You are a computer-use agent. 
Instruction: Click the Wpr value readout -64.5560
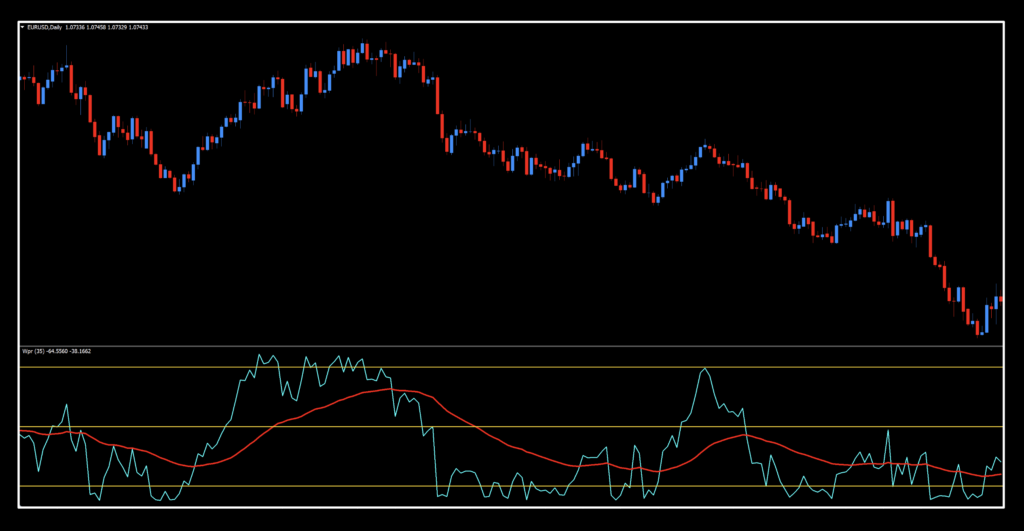click(59, 352)
